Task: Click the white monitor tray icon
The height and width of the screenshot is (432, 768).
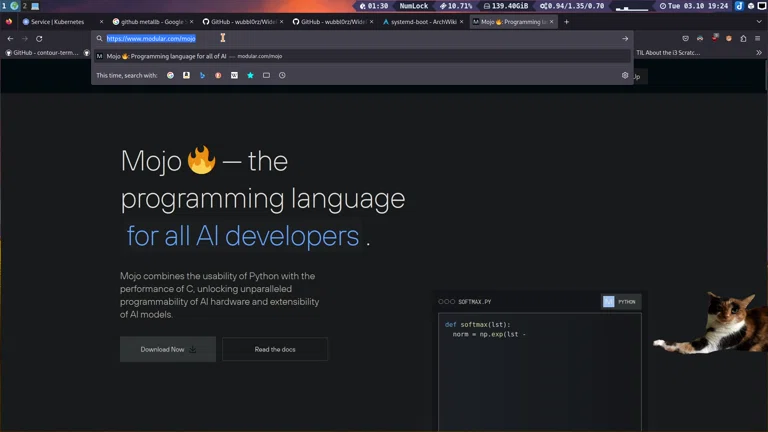Action: click(762, 6)
